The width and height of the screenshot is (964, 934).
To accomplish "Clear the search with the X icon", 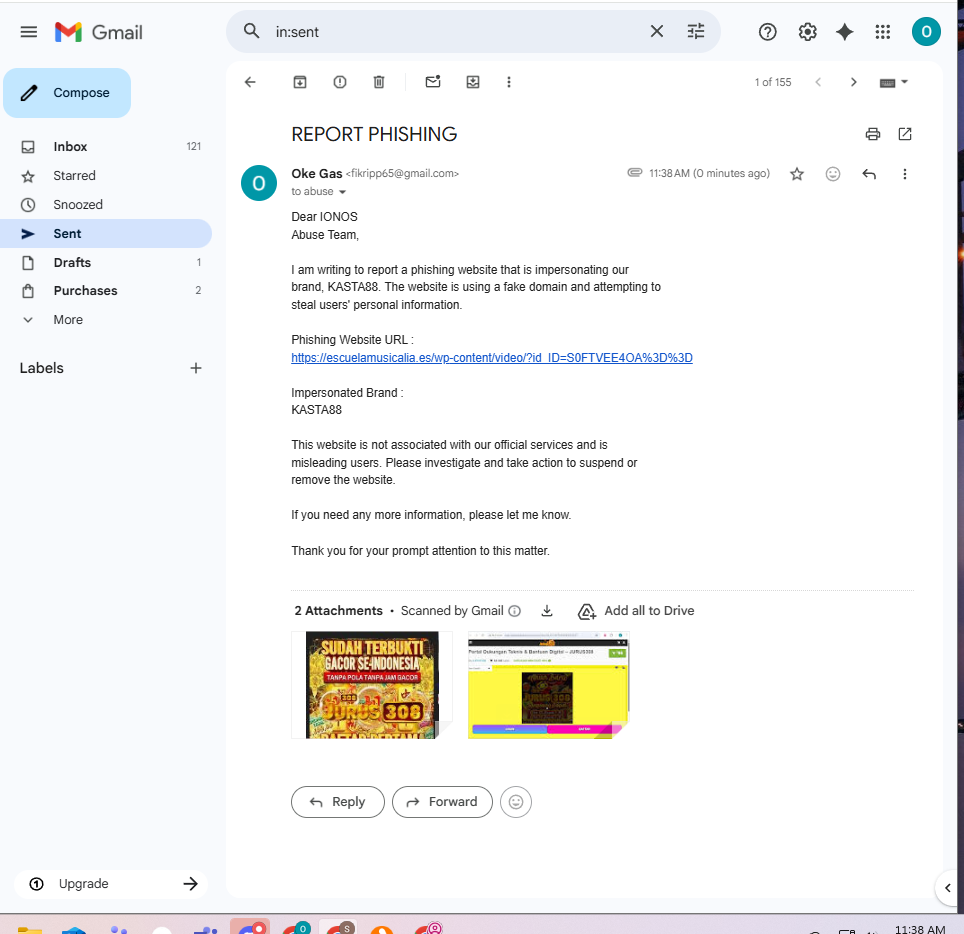I will tap(657, 31).
